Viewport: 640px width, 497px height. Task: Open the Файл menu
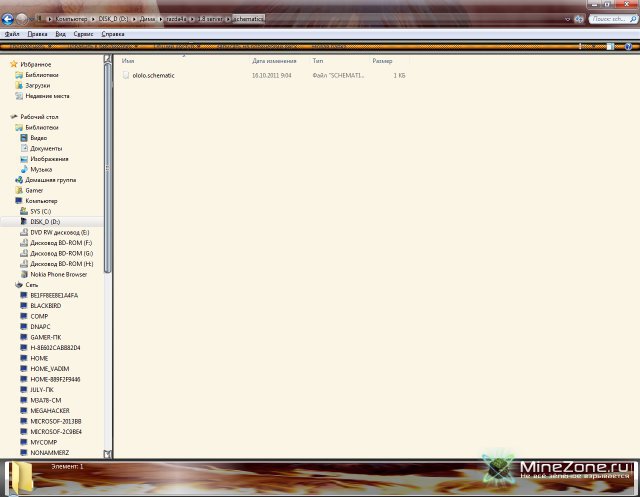12,33
